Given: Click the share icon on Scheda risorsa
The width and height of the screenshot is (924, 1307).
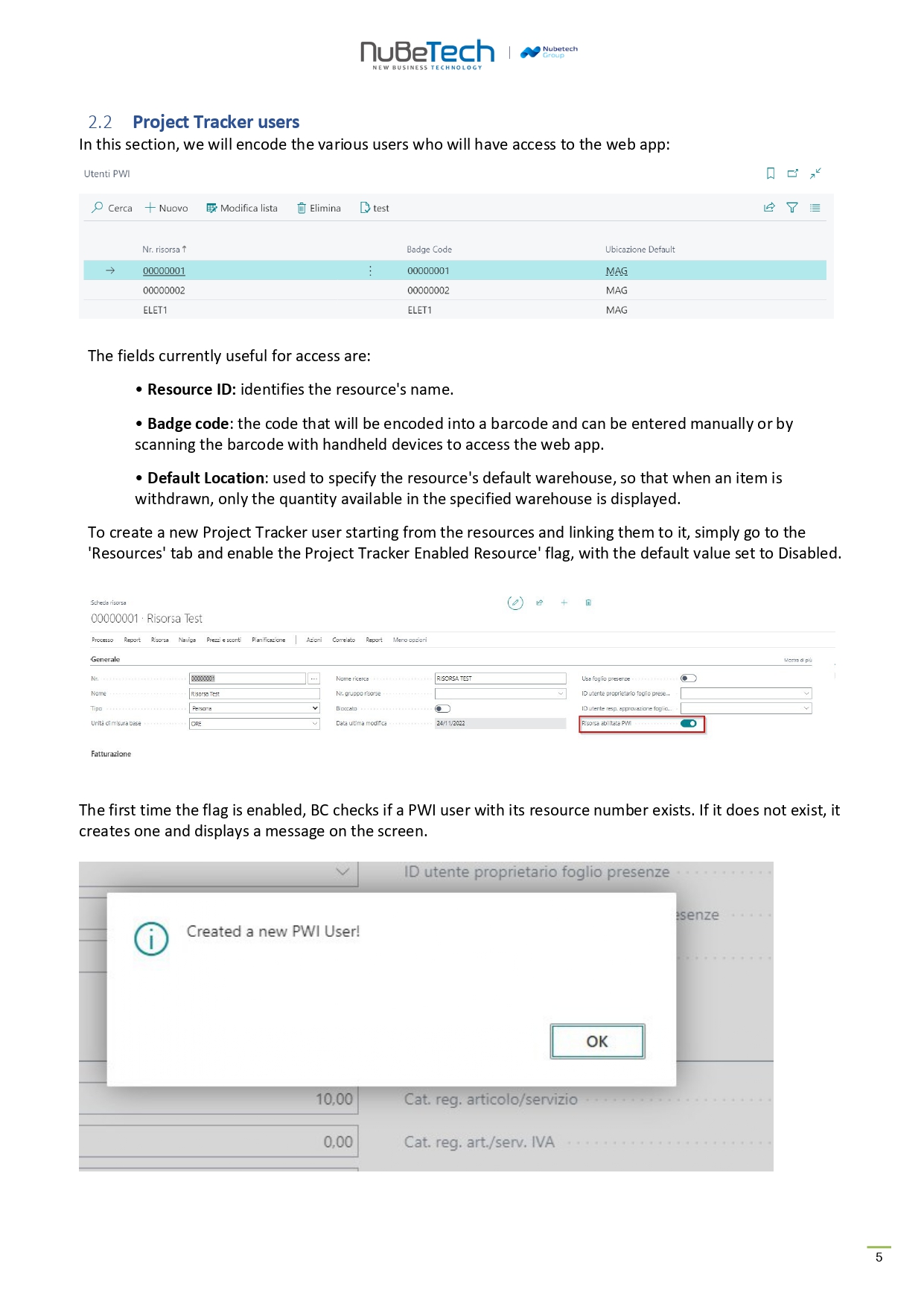Looking at the screenshot, I should [540, 603].
